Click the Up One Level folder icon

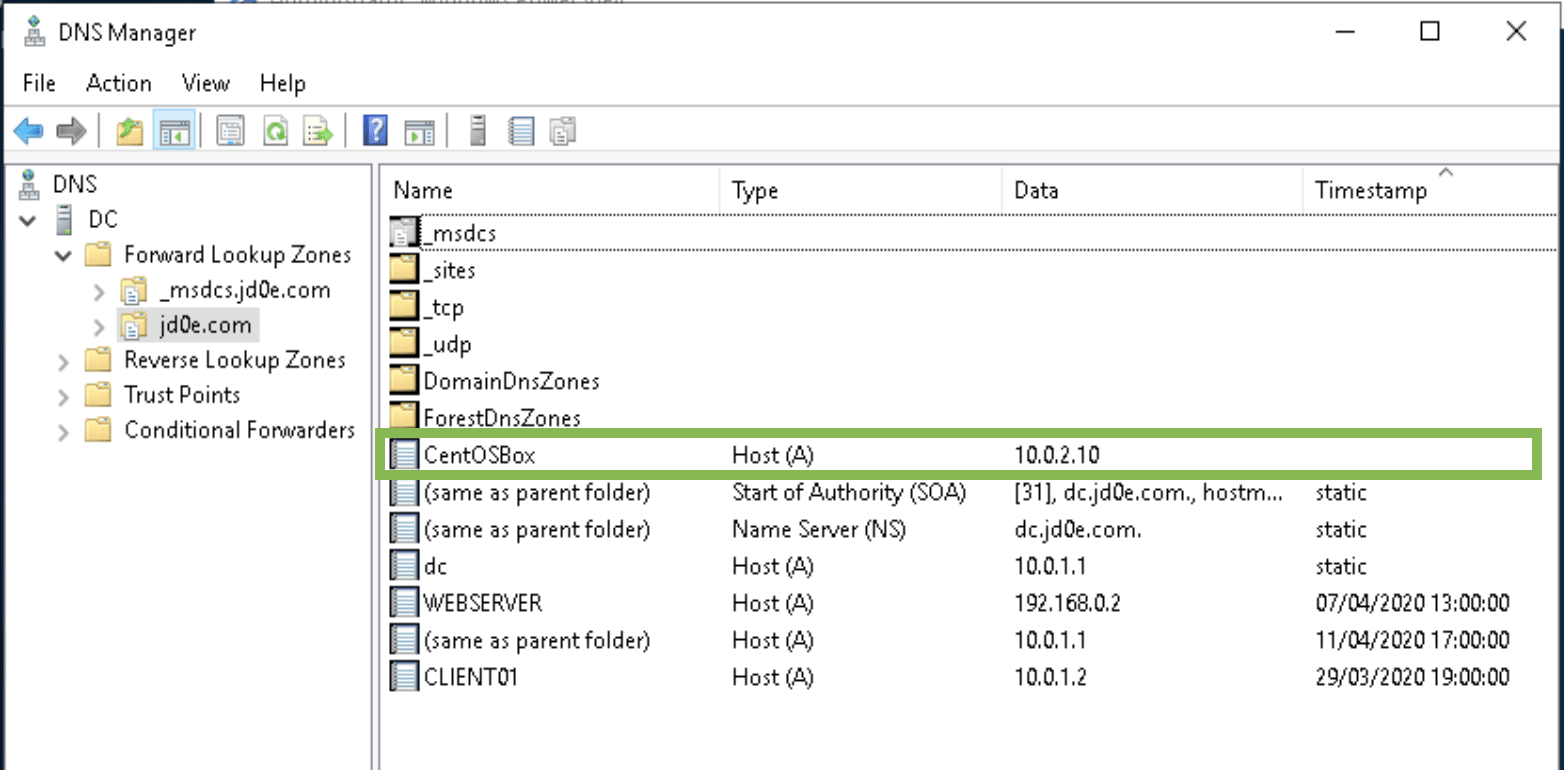[x=129, y=130]
